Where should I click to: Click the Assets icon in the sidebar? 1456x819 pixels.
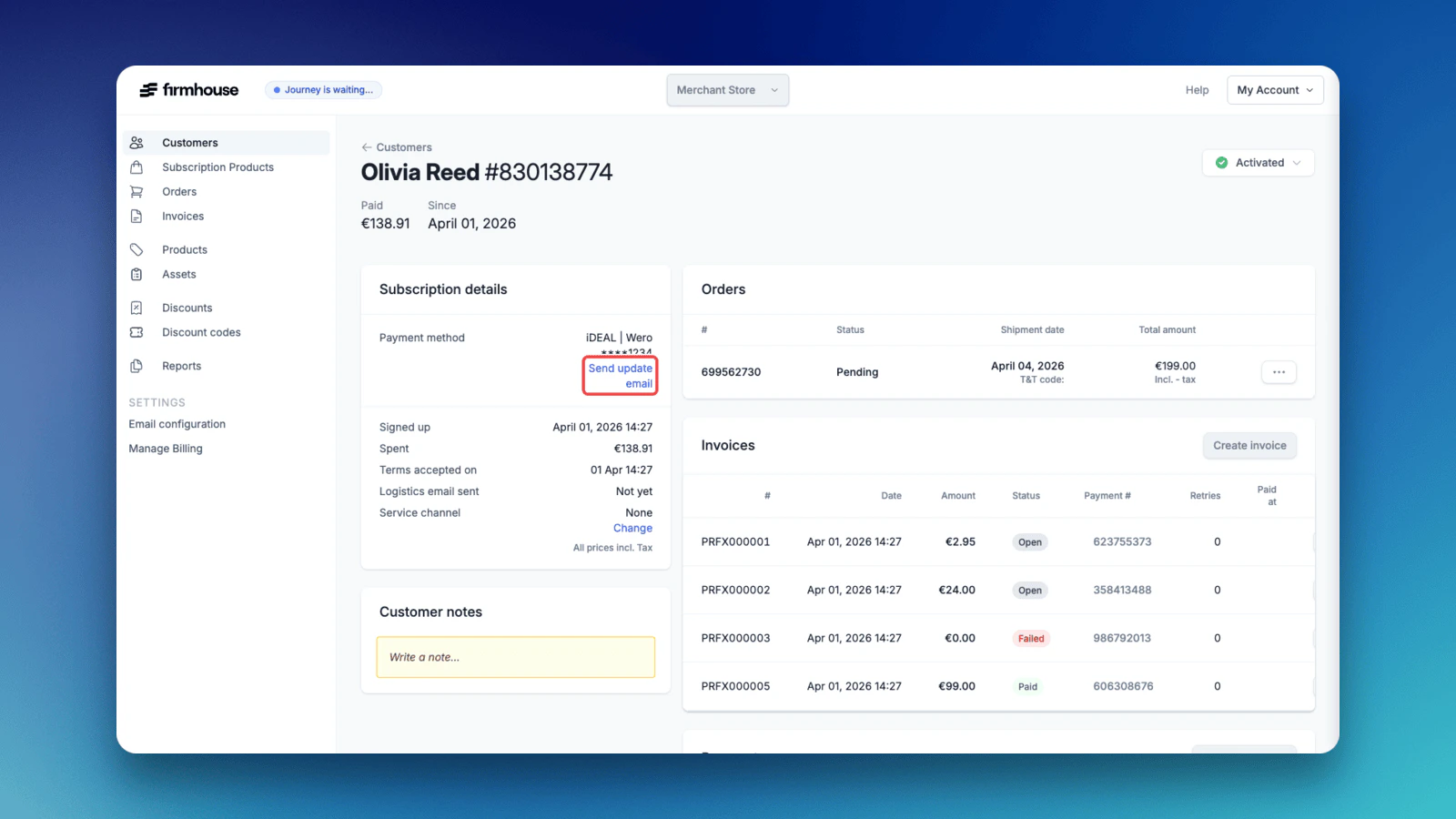[136, 274]
